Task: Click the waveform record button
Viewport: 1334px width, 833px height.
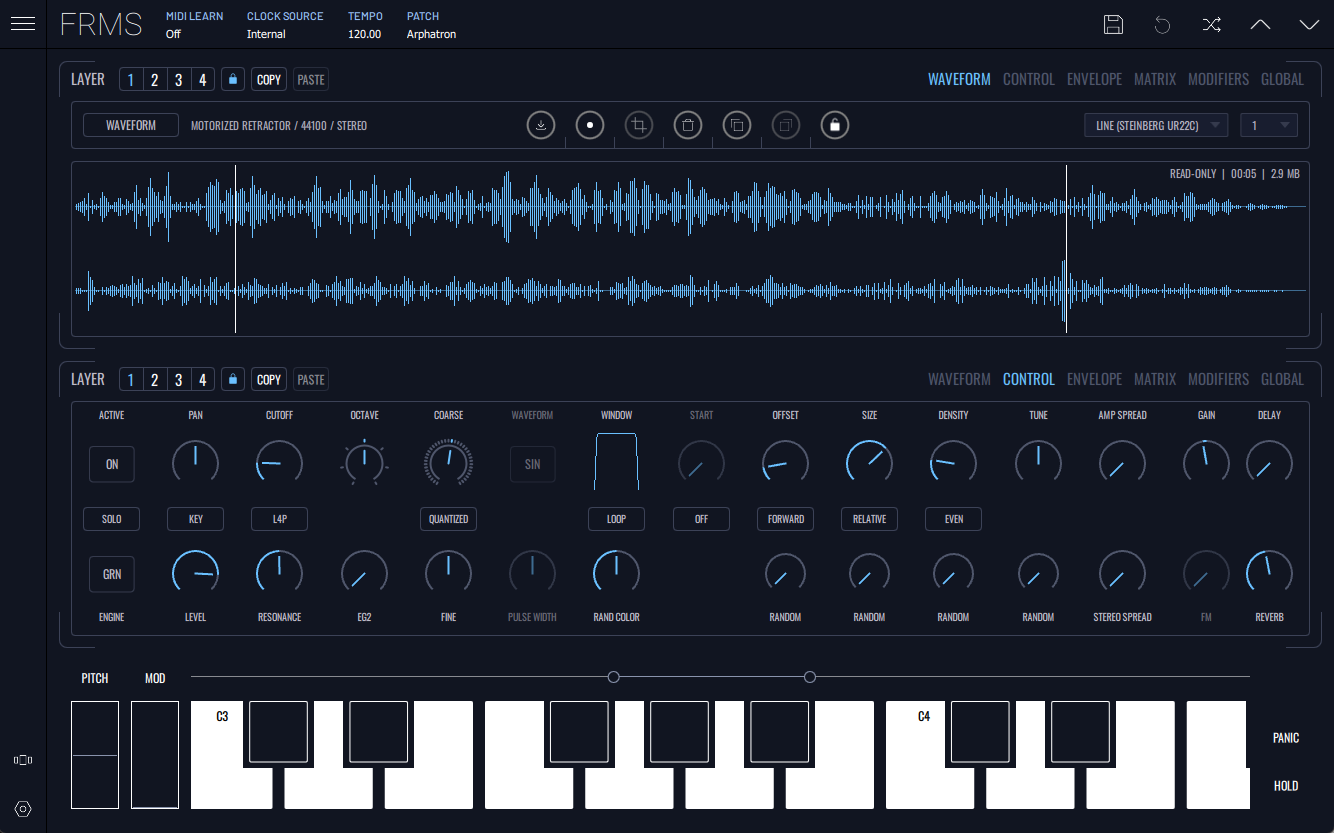Action: [590, 126]
